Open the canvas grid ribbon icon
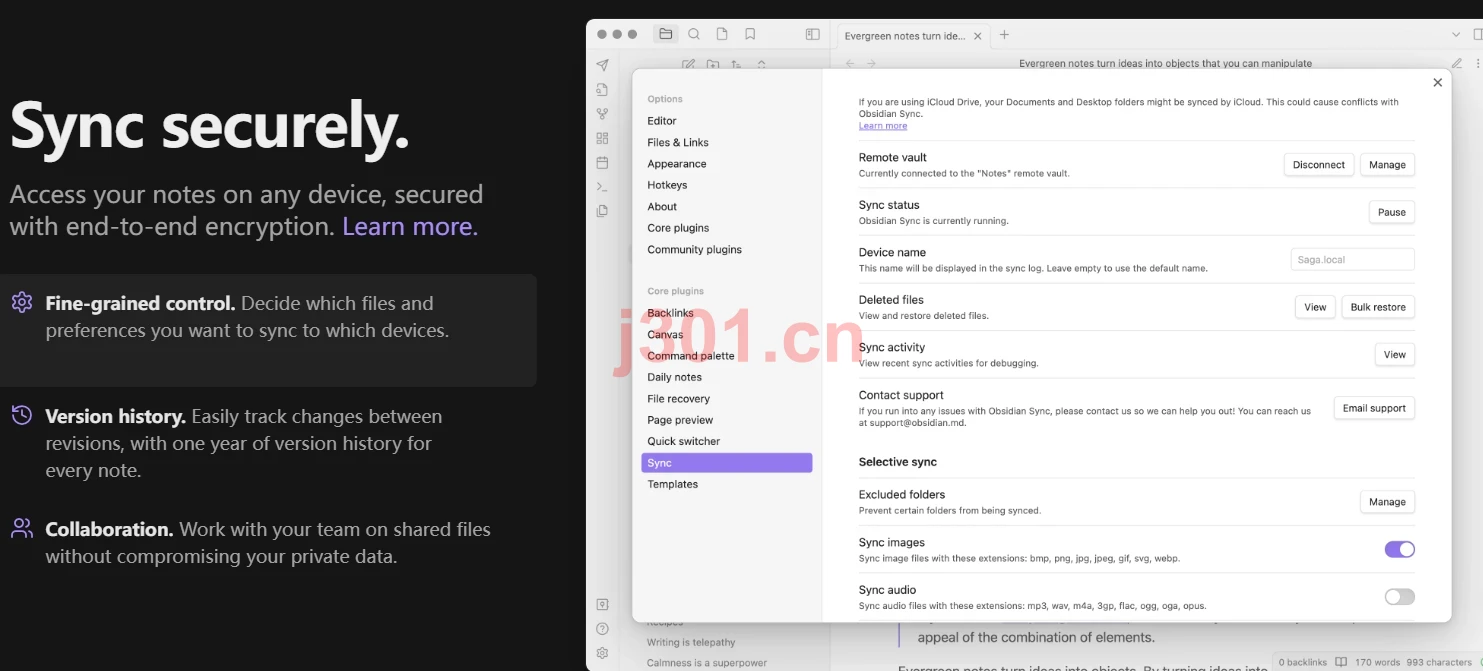The image size is (1483, 671). (x=602, y=138)
